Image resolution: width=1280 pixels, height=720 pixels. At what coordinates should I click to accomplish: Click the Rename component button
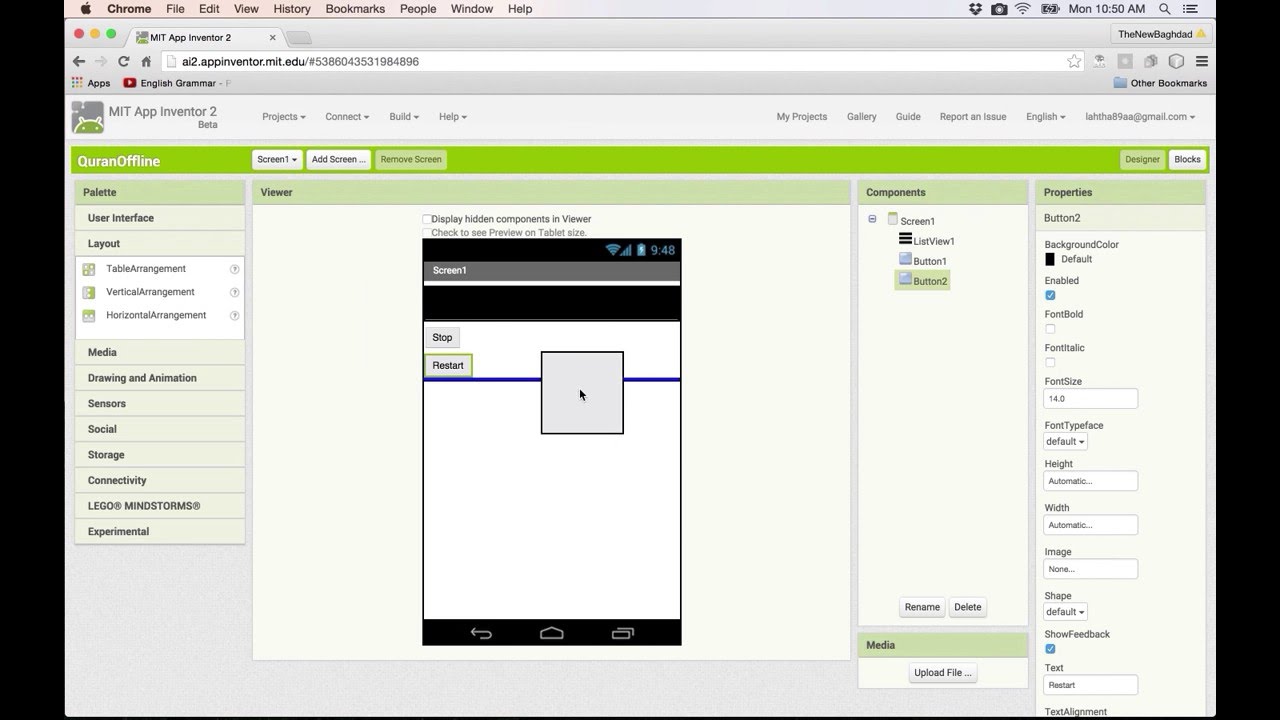click(x=922, y=607)
